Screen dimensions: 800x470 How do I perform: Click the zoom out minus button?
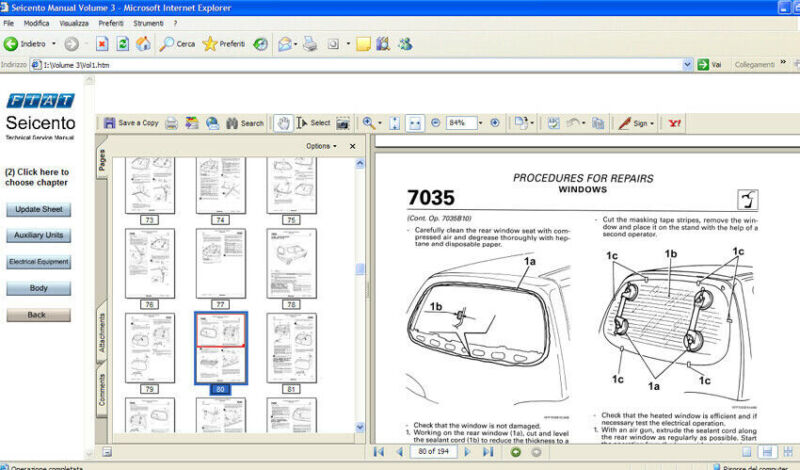tap(435, 123)
